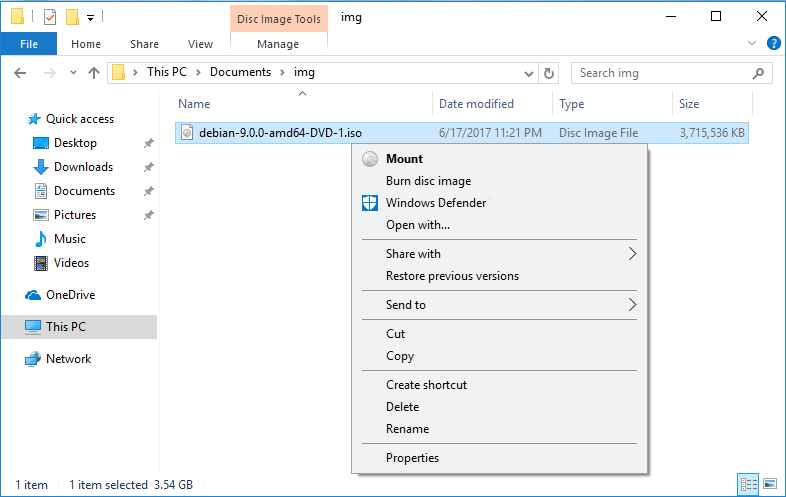This screenshot has width=786, height=497.
Task: Click the Properties checkmark icon in quick access toolbar
Action: pyautogui.click(x=50, y=17)
